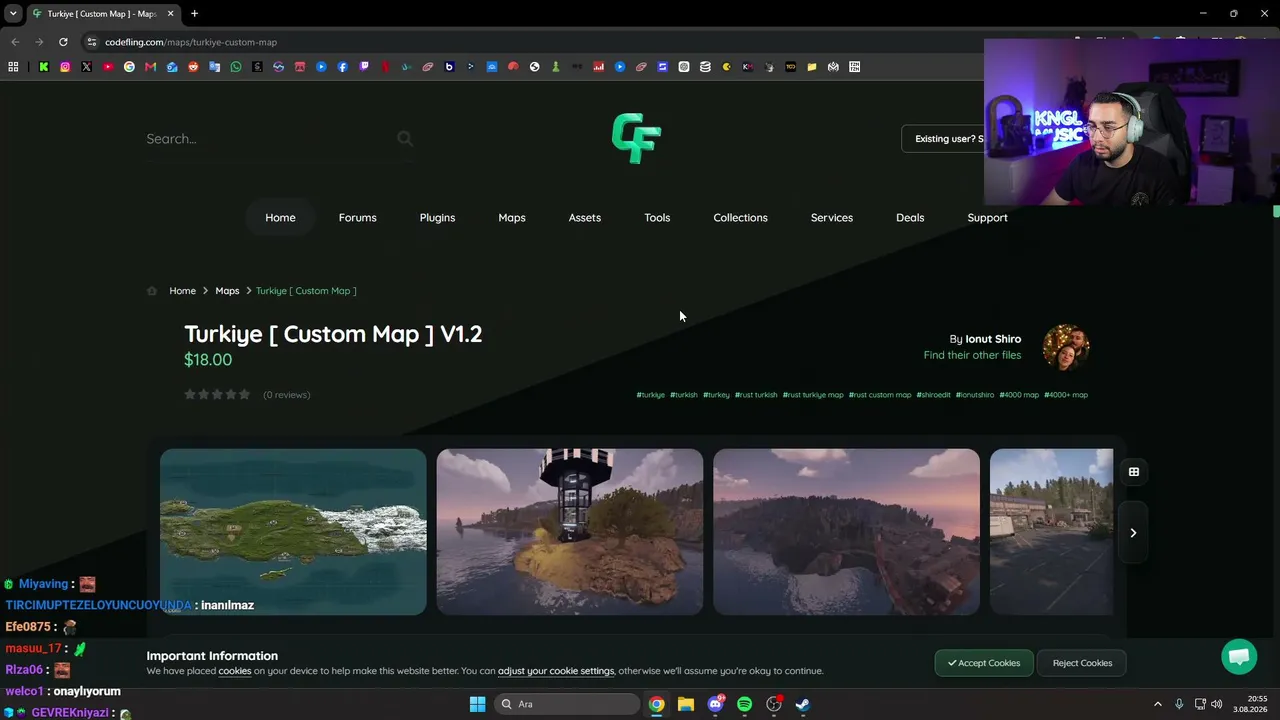Open the yellow folder in bookmarks bar
This screenshot has width=1280, height=720.
coord(812,67)
